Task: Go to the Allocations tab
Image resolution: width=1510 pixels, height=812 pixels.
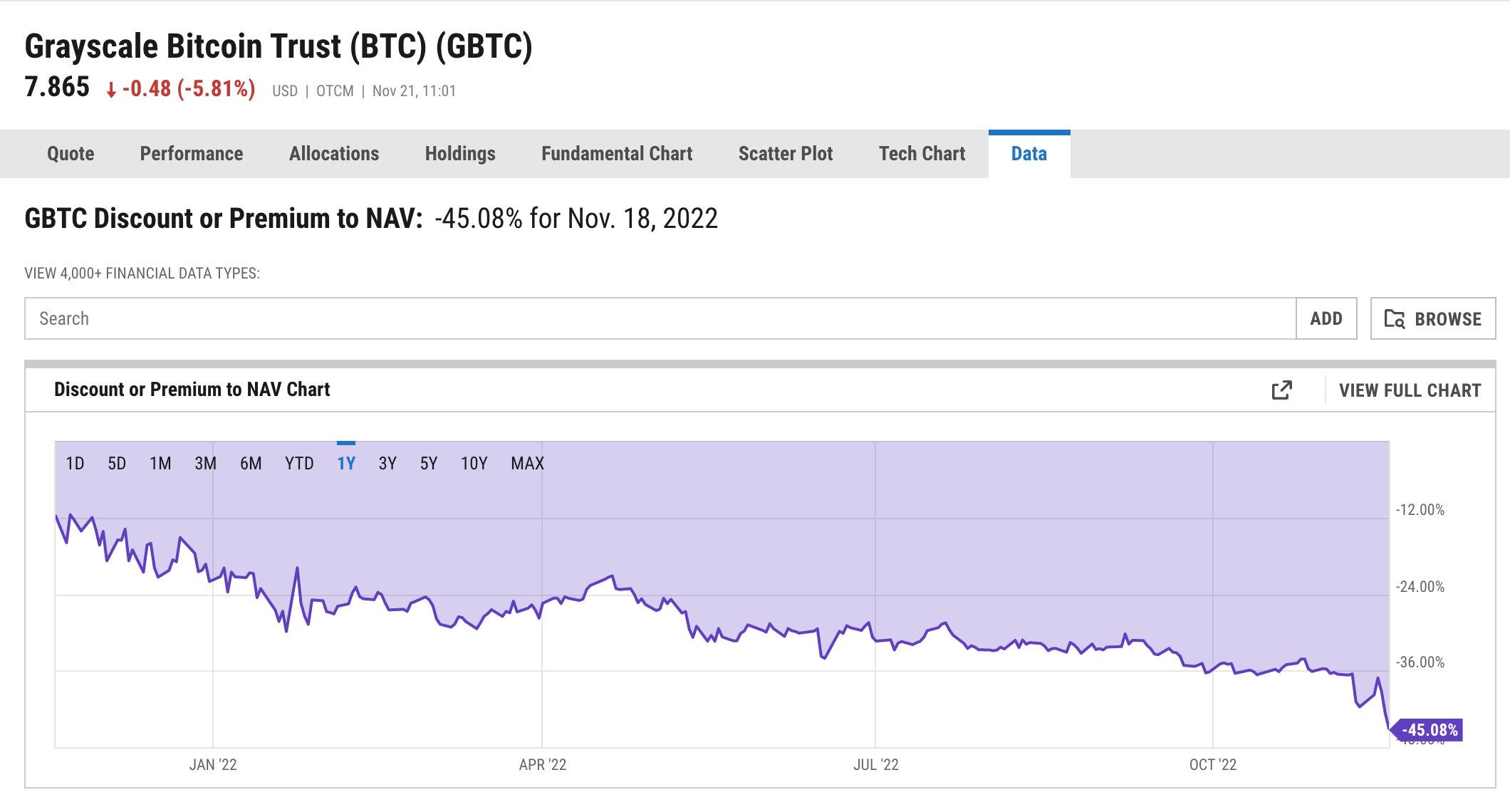Action: (x=334, y=154)
